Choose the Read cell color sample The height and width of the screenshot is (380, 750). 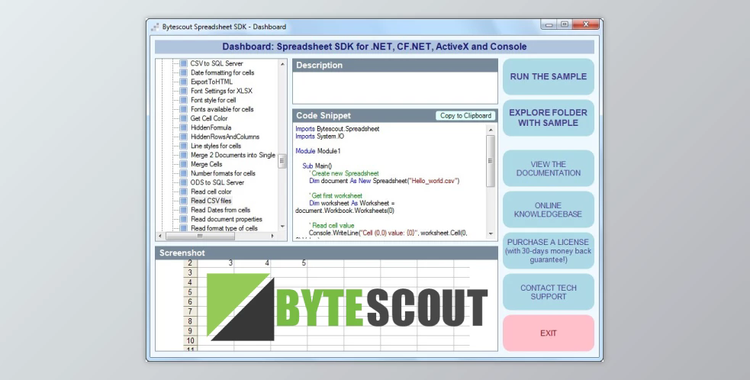211,191
